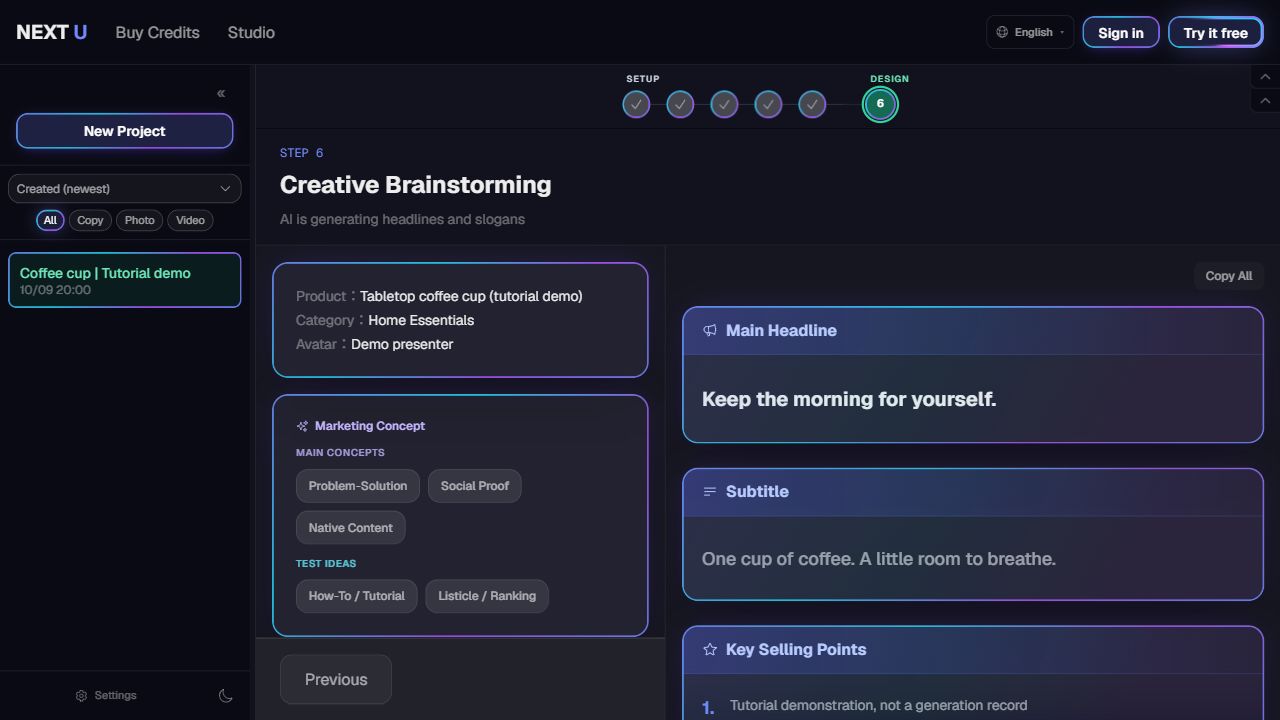Screen dimensions: 1280x720
Task: Click the lower chevron-up button at top right
Action: point(1265,101)
